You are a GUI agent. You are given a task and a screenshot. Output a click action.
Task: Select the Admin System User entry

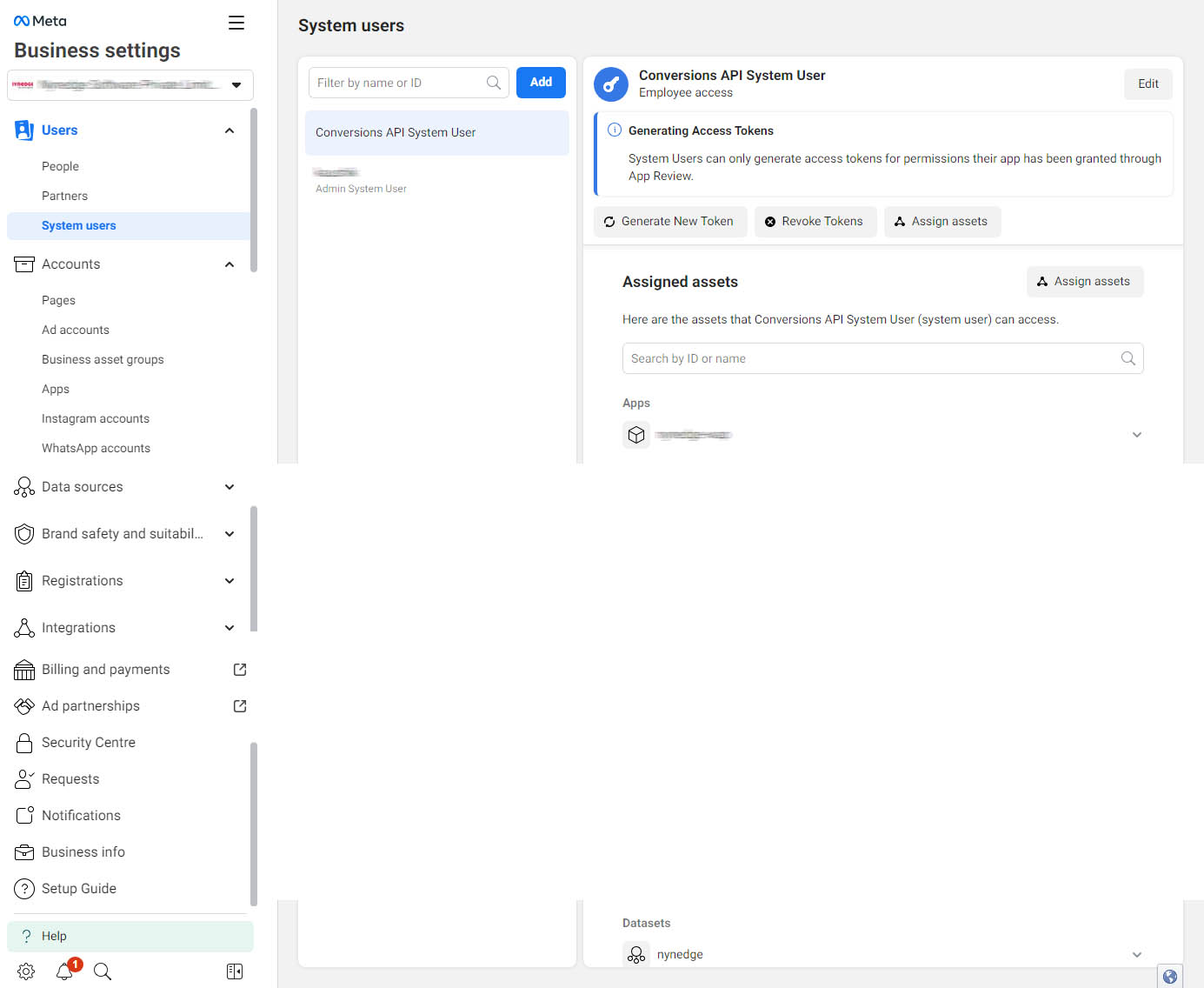[x=437, y=180]
